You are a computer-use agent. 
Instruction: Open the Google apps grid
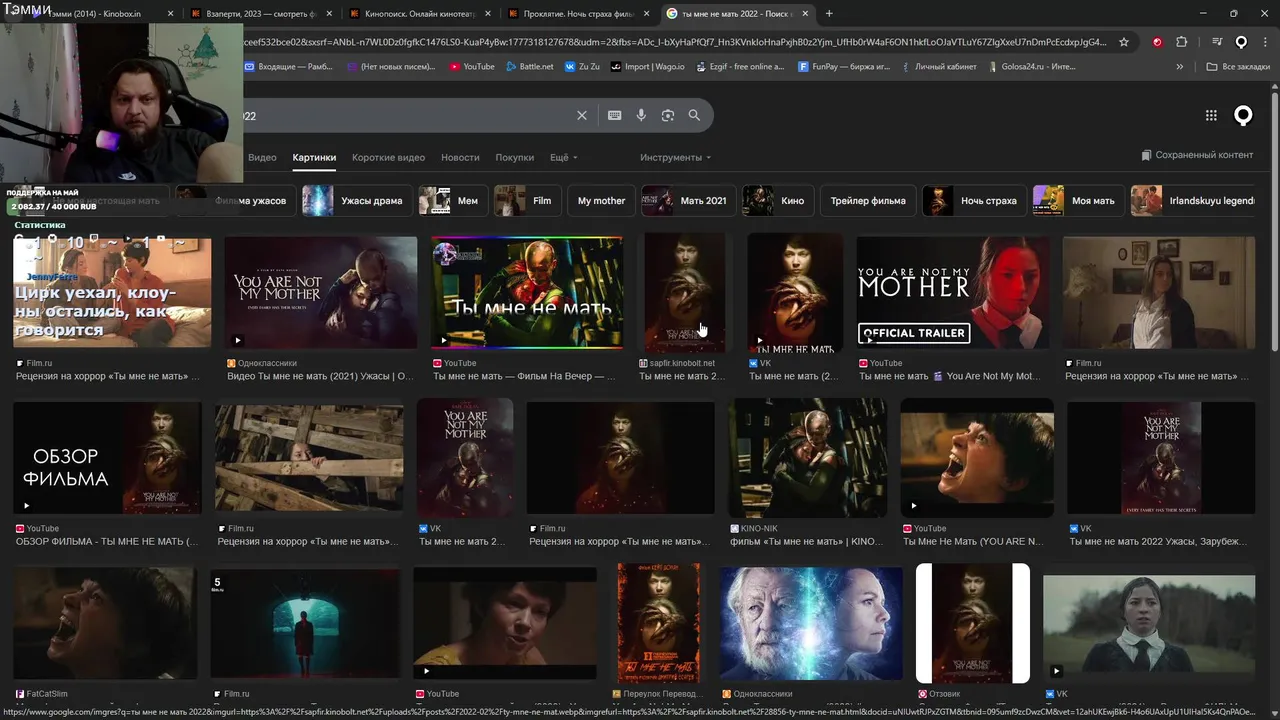(x=1211, y=115)
